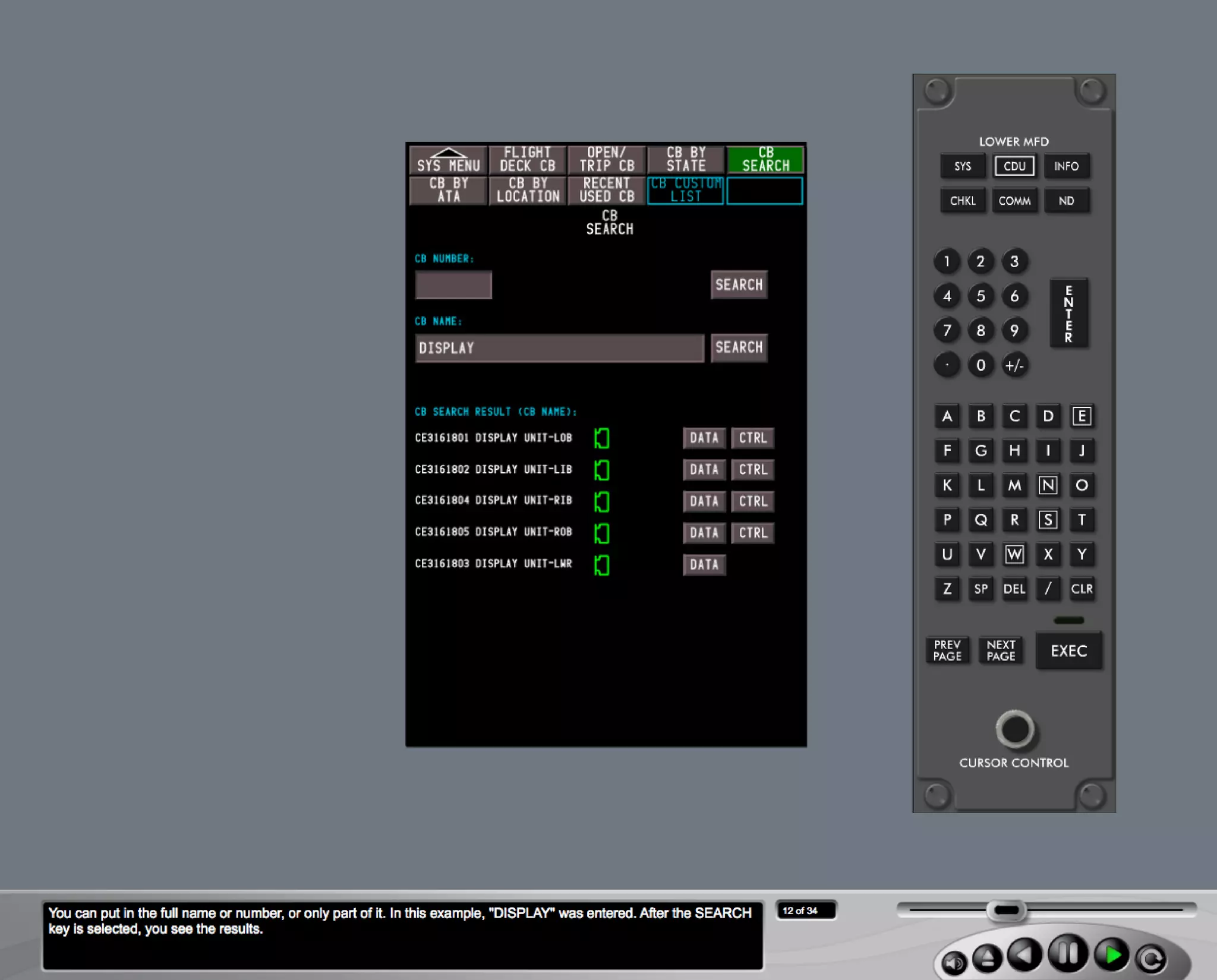Click breaker state icon for DISPLAY UNIT-LIB
The height and width of the screenshot is (980, 1217).
click(602, 470)
